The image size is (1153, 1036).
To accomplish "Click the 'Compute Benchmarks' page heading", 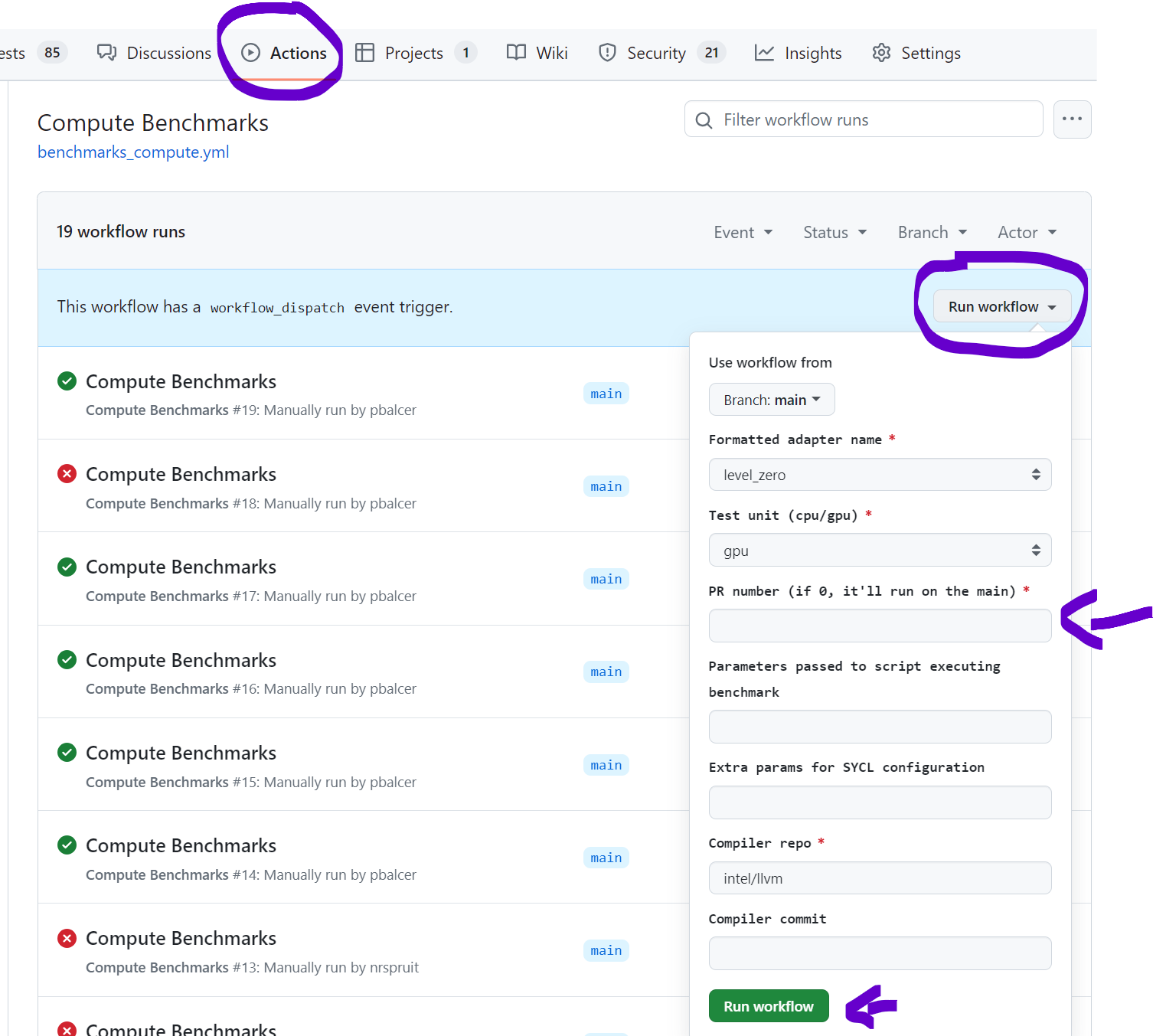I will click(153, 123).
